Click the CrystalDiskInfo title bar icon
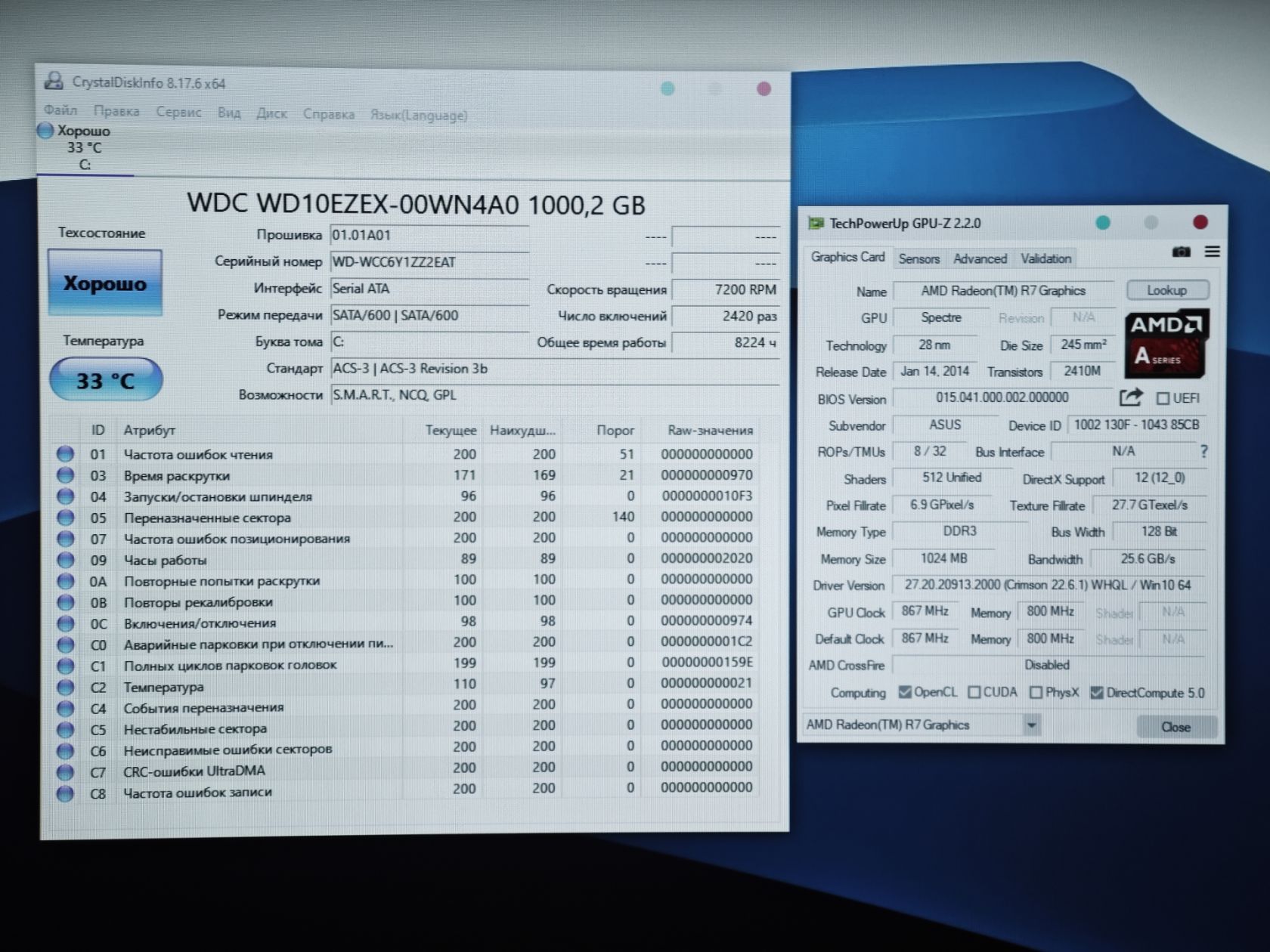 53,81
